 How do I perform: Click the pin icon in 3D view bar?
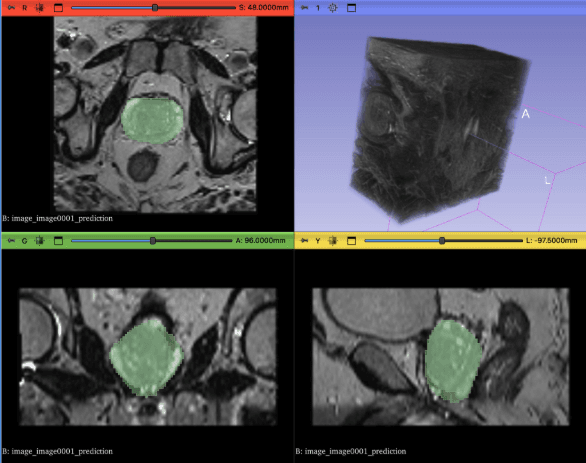point(305,8)
